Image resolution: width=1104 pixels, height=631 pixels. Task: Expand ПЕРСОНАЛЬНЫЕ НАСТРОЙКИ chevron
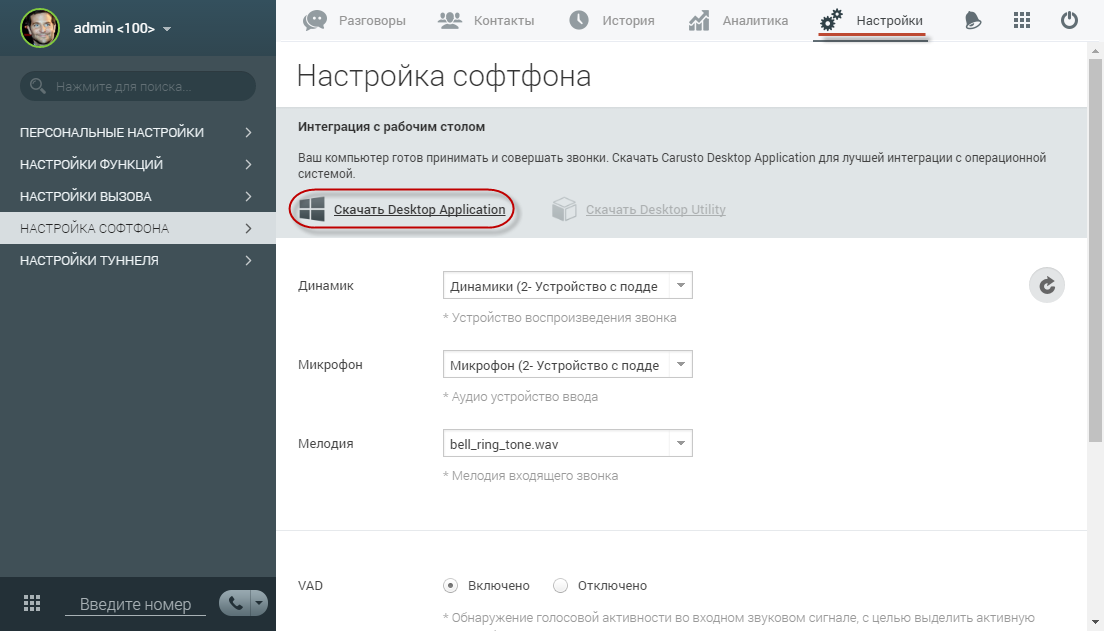click(249, 132)
